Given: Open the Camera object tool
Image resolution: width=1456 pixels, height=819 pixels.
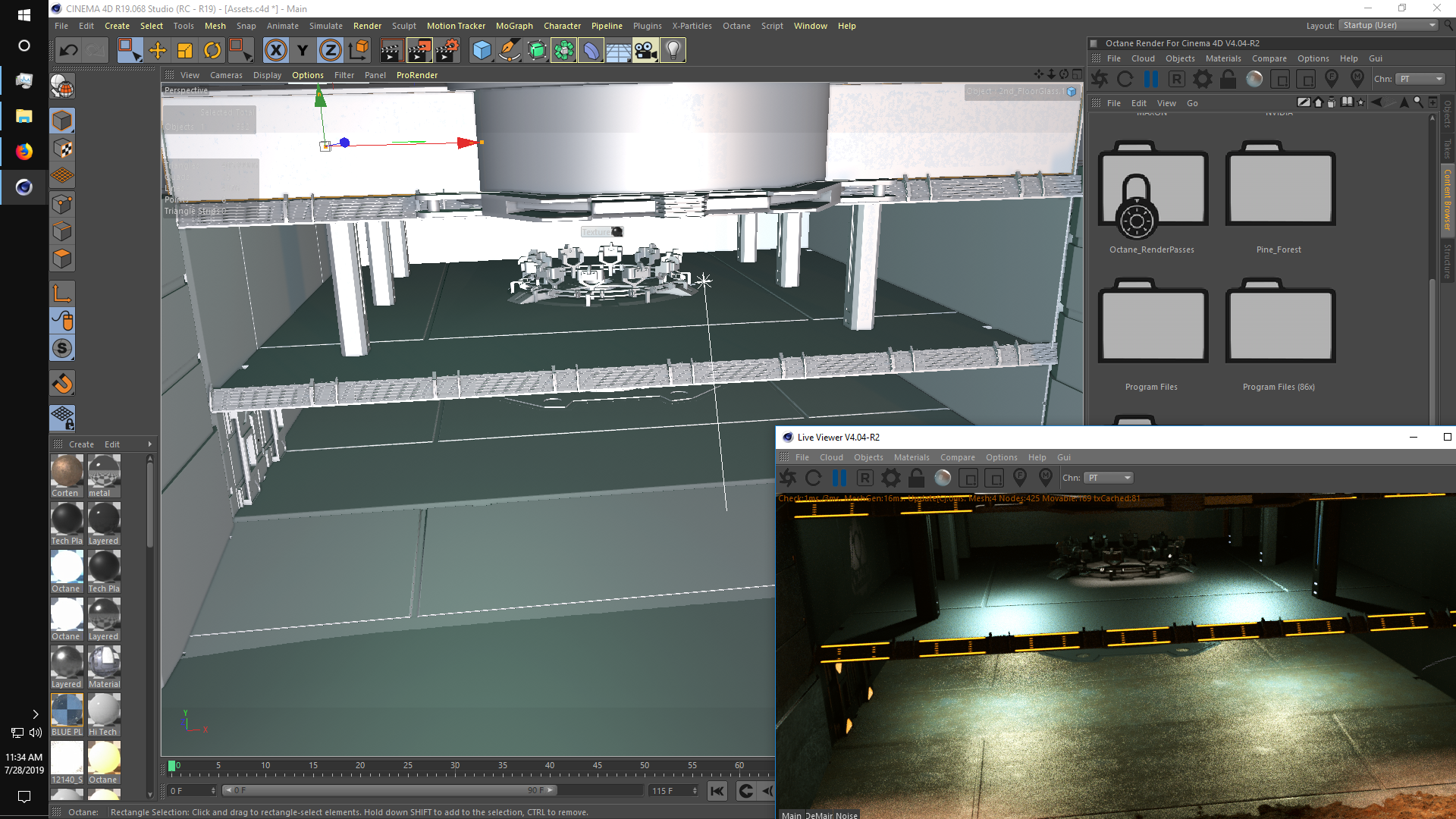Looking at the screenshot, I should coord(645,51).
